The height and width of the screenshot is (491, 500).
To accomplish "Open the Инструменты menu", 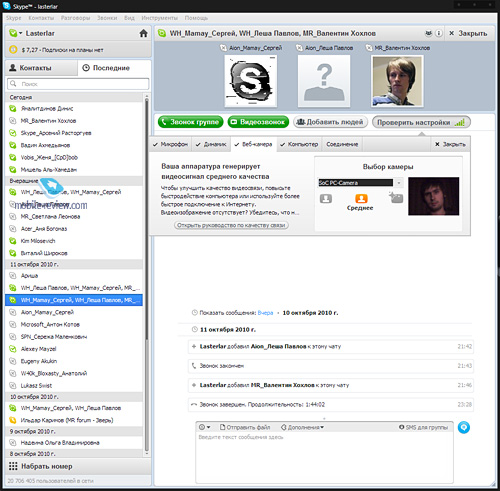I will click(x=159, y=18).
